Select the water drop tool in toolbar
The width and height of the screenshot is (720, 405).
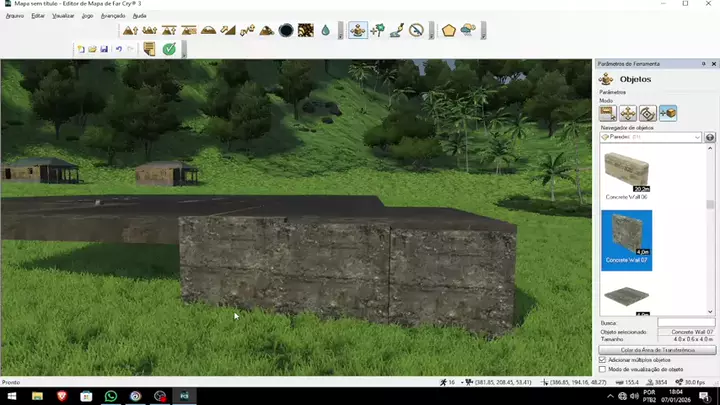(x=325, y=31)
